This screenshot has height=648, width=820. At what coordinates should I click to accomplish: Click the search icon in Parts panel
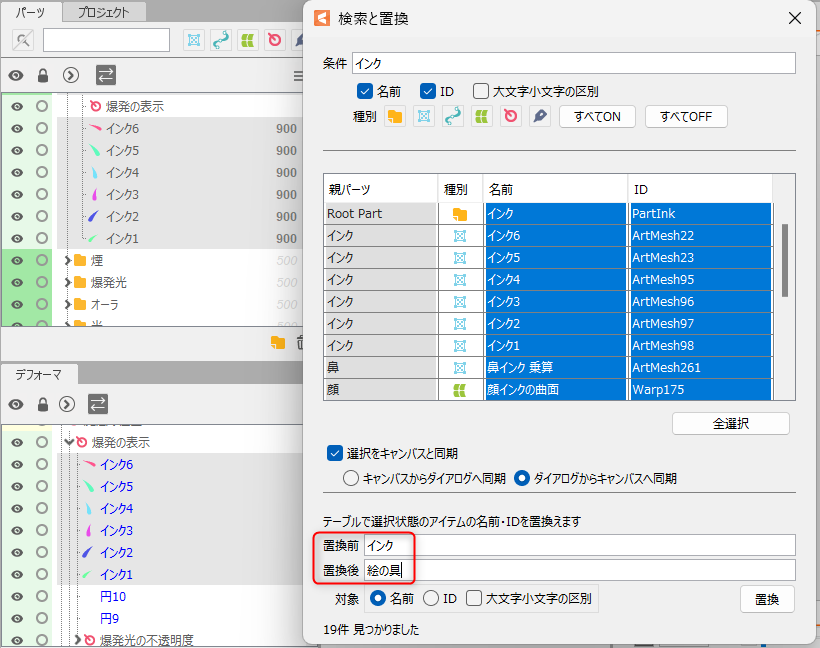point(22,40)
